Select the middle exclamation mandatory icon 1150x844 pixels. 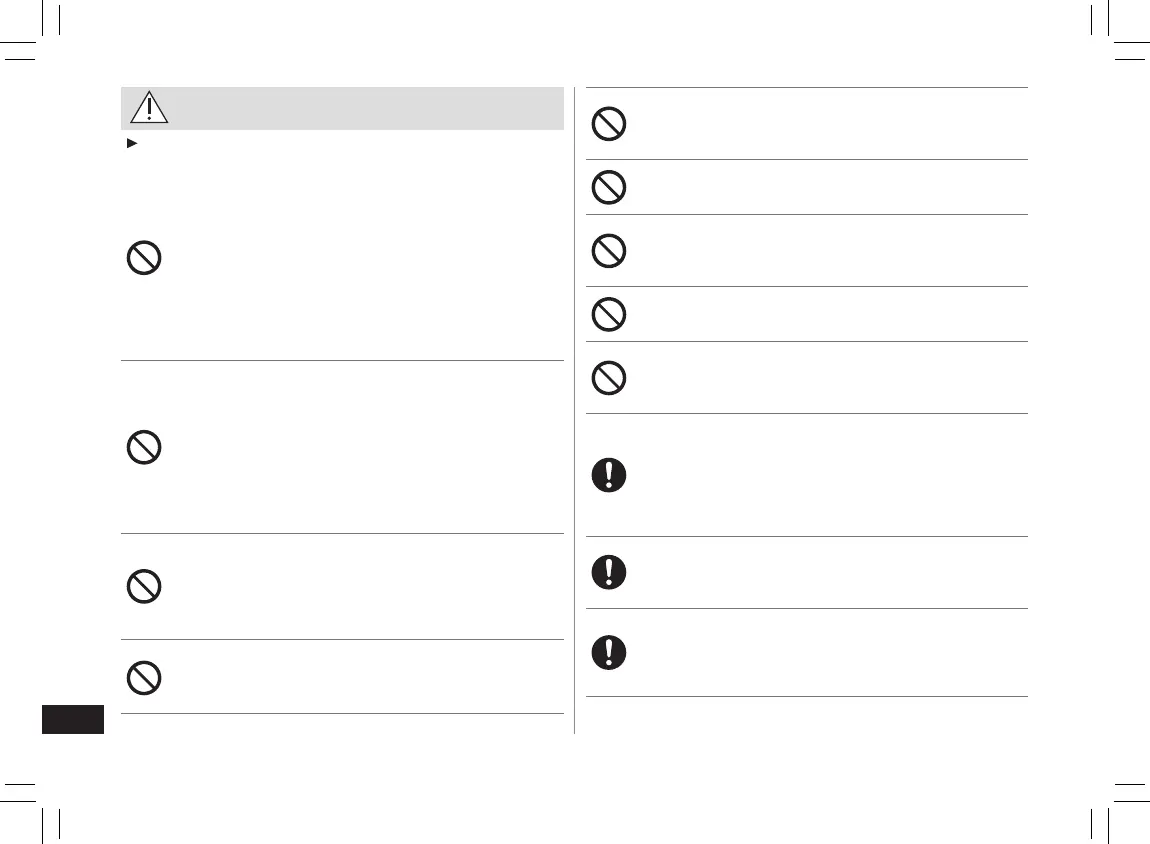point(609,572)
